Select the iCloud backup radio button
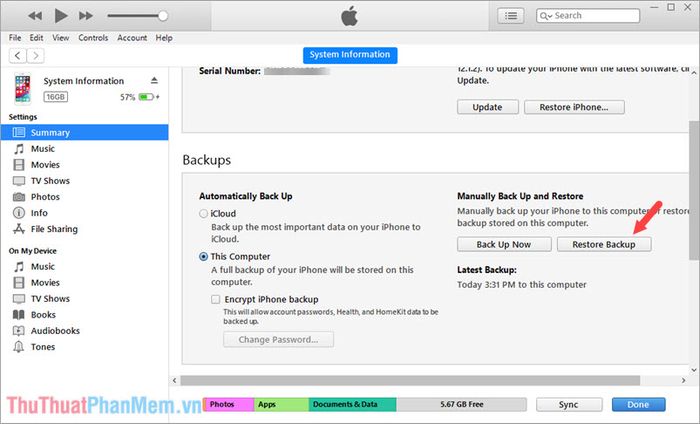This screenshot has height=424, width=700. tap(204, 214)
